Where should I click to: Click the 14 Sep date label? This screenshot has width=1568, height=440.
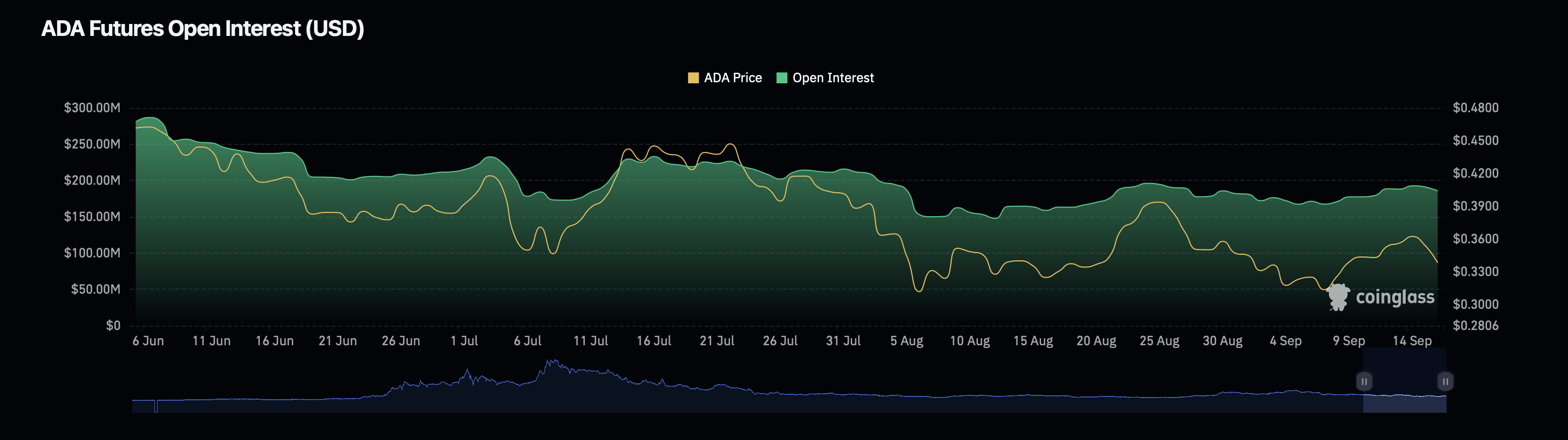(x=1412, y=341)
